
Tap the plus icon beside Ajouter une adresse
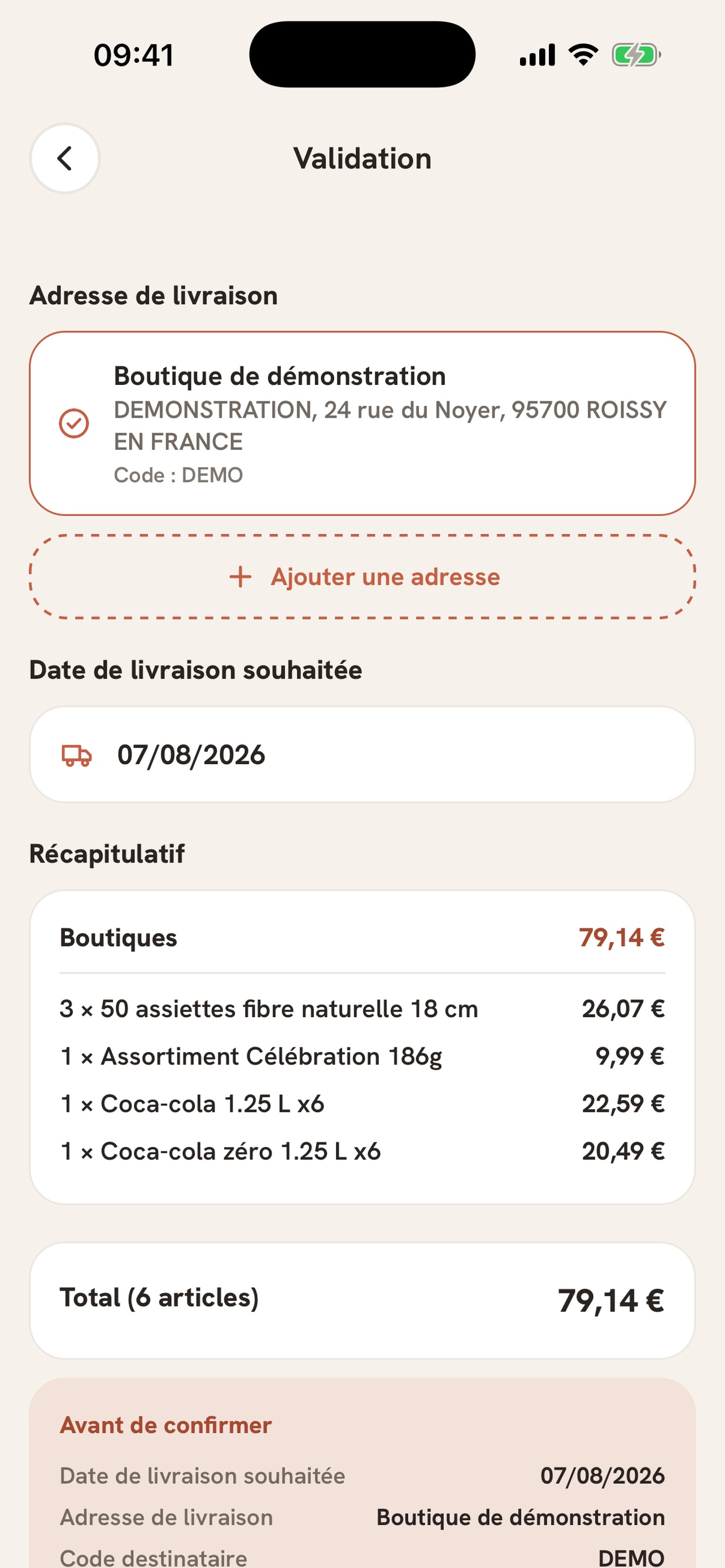coord(241,576)
